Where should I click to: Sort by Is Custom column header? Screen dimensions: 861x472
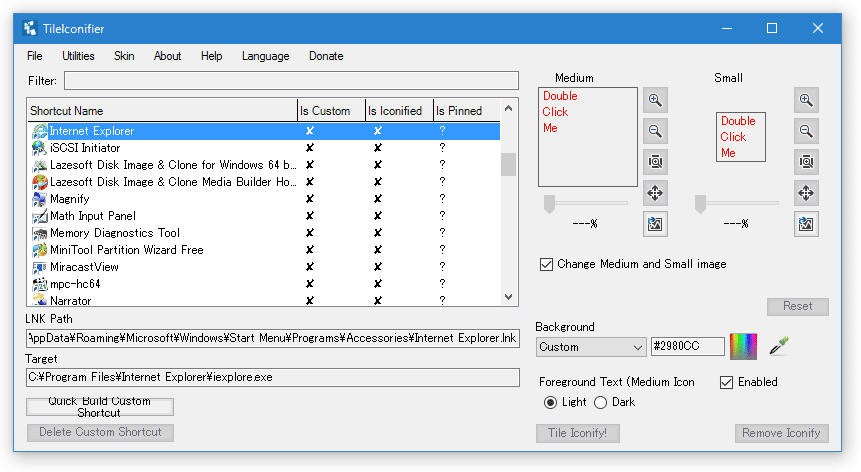tap(331, 111)
